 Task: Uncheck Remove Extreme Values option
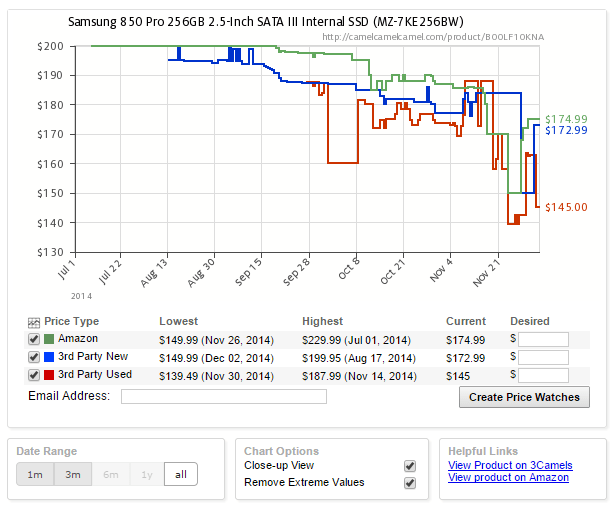click(x=409, y=483)
